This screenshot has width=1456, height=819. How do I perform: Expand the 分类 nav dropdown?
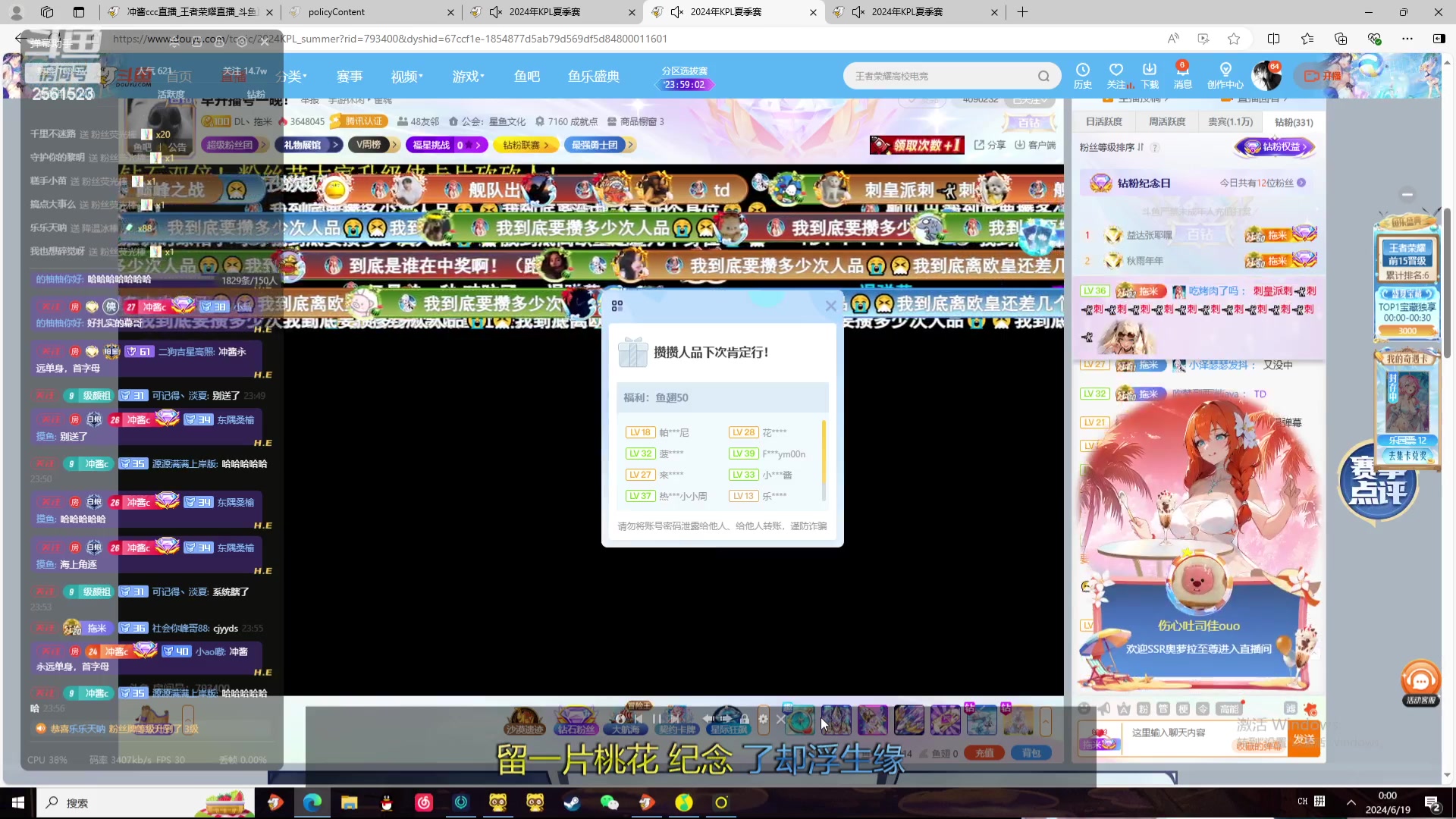(291, 77)
